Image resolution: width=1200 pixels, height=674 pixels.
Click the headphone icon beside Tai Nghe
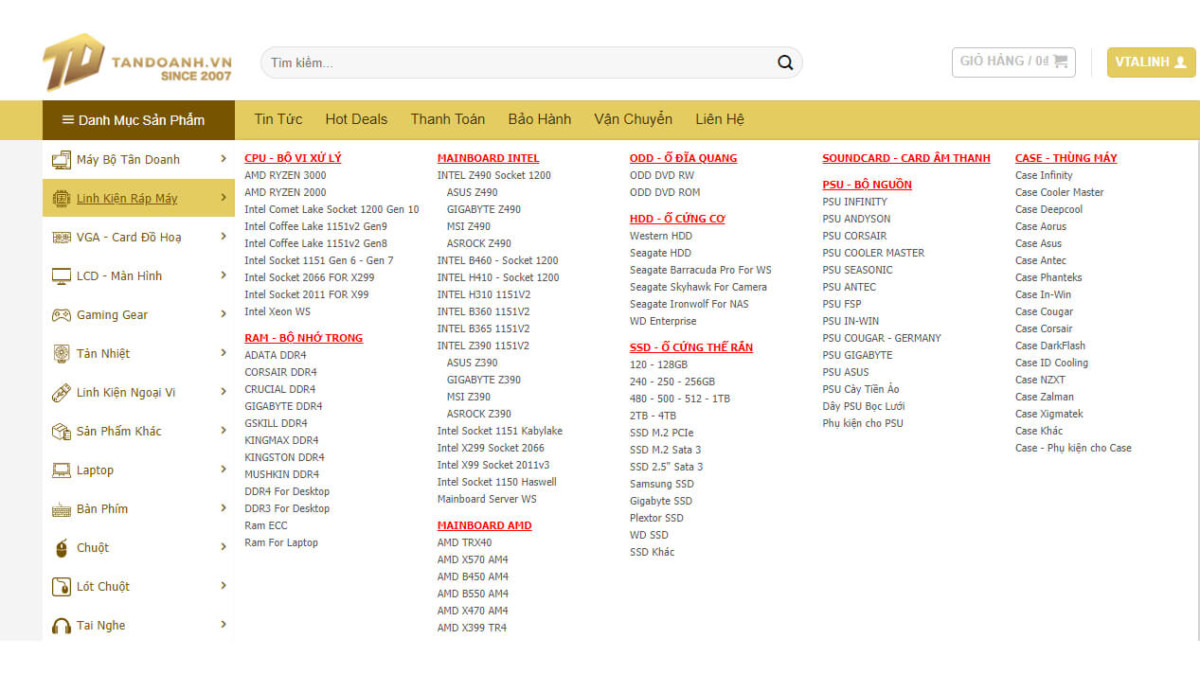[61, 626]
